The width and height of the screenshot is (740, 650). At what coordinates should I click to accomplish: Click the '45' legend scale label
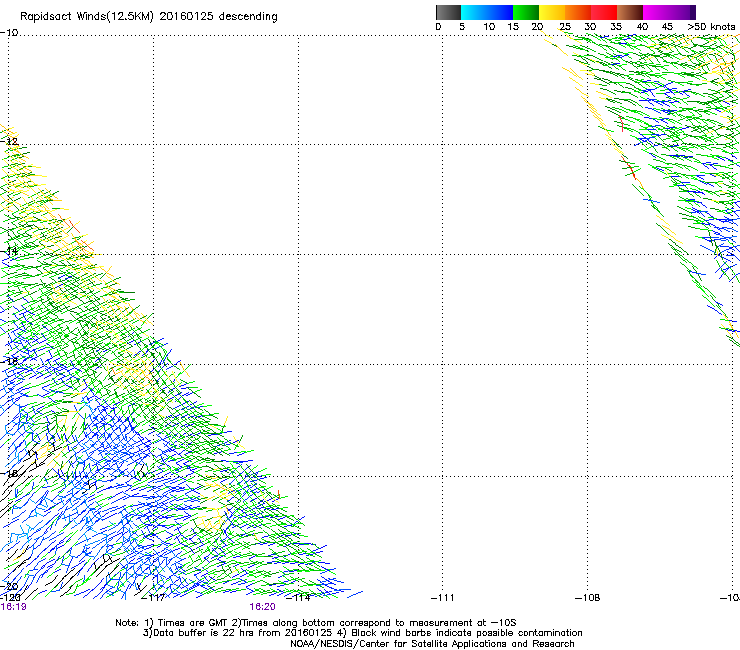667,27
